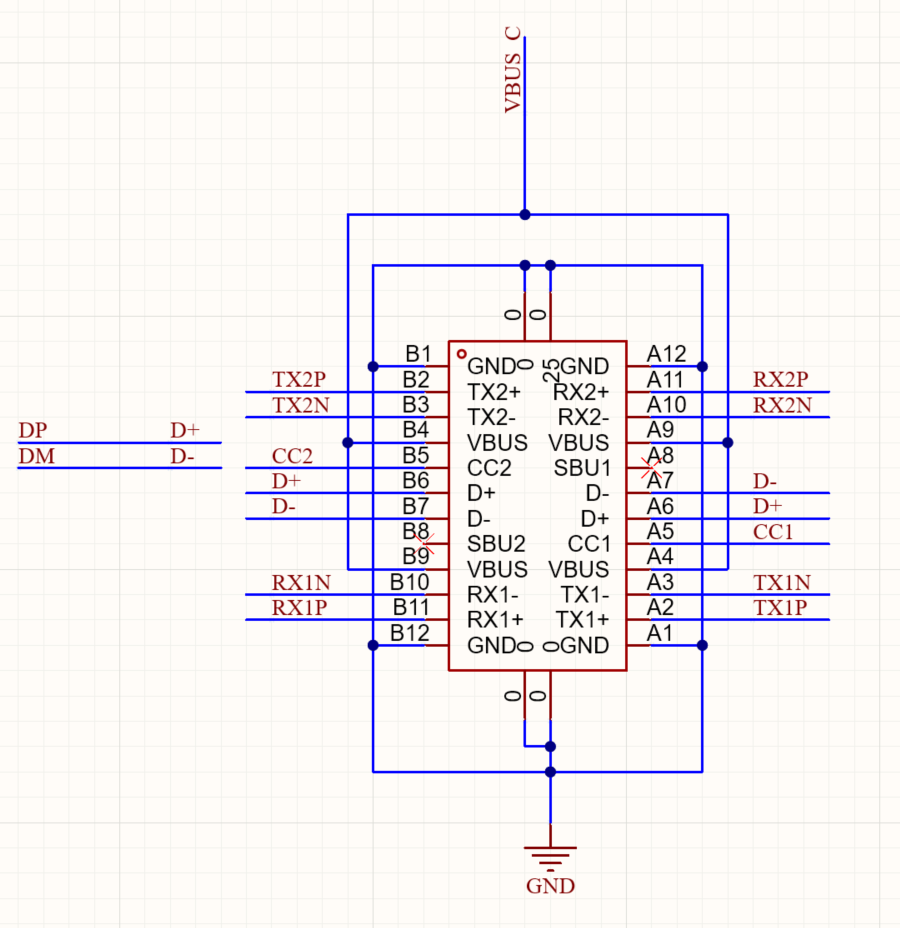This screenshot has height=928, width=900.
Task: Select the no-connect cross on pin A8
Action: click(651, 468)
